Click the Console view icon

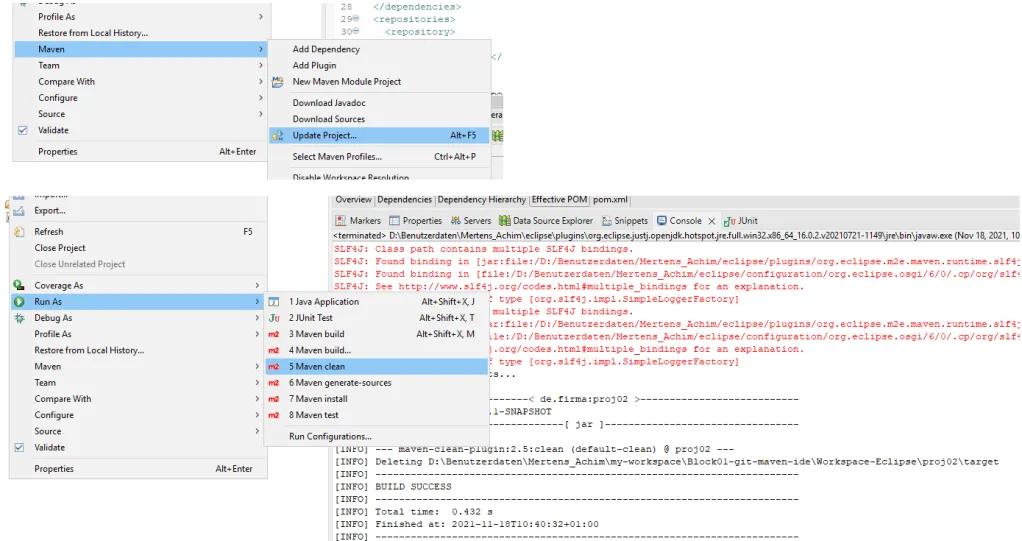[x=662, y=221]
